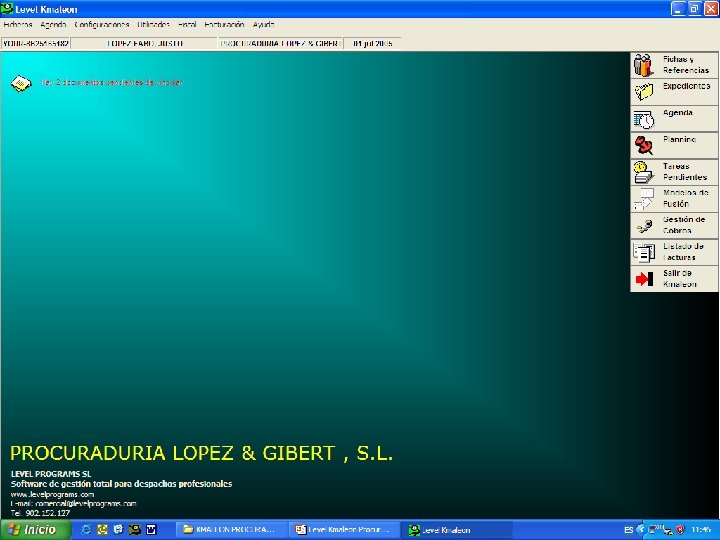Screen dimensions: 720x540
Task: Open the Ayuda menu
Action: [x=263, y=25]
